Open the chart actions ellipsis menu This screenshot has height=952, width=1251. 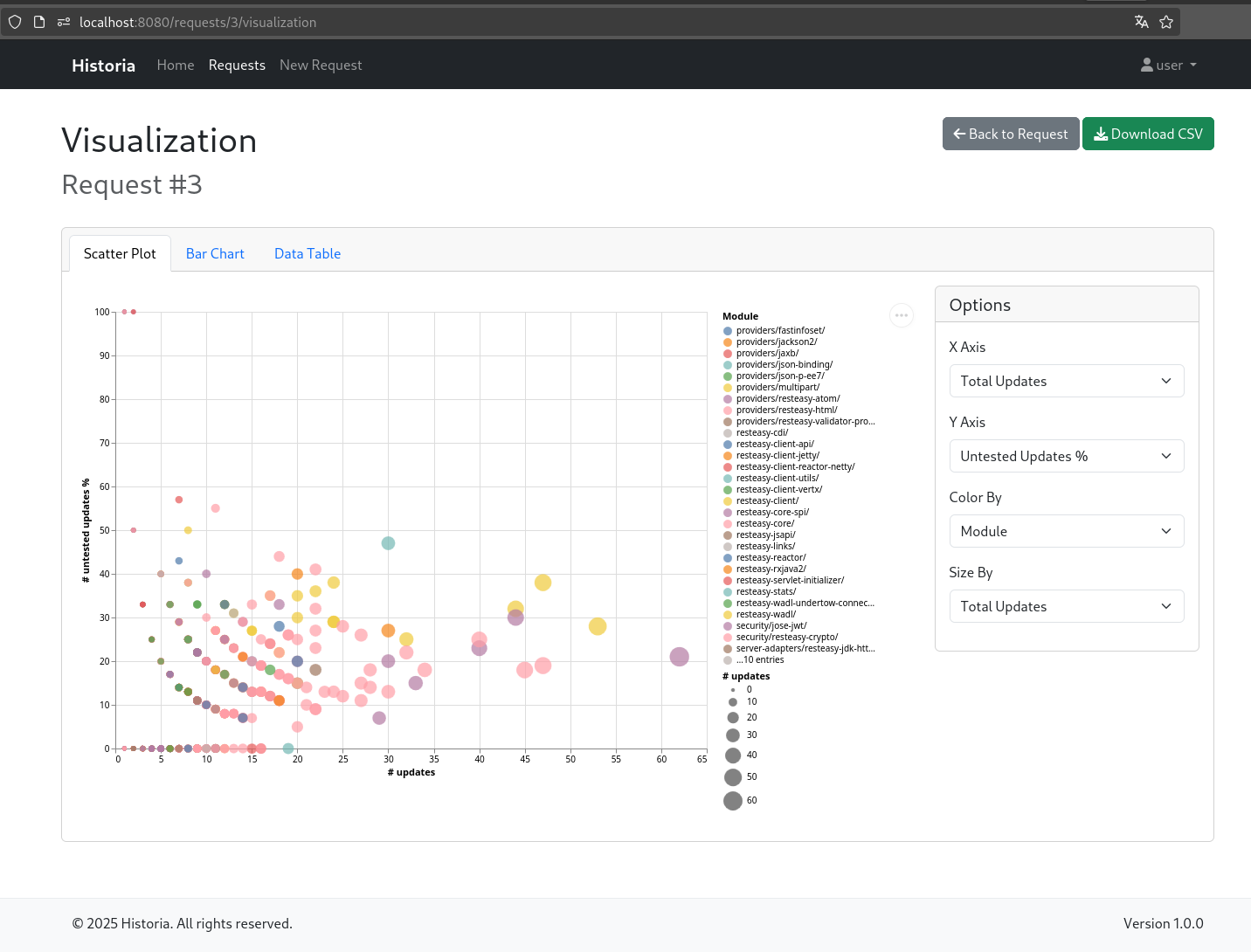(x=902, y=315)
